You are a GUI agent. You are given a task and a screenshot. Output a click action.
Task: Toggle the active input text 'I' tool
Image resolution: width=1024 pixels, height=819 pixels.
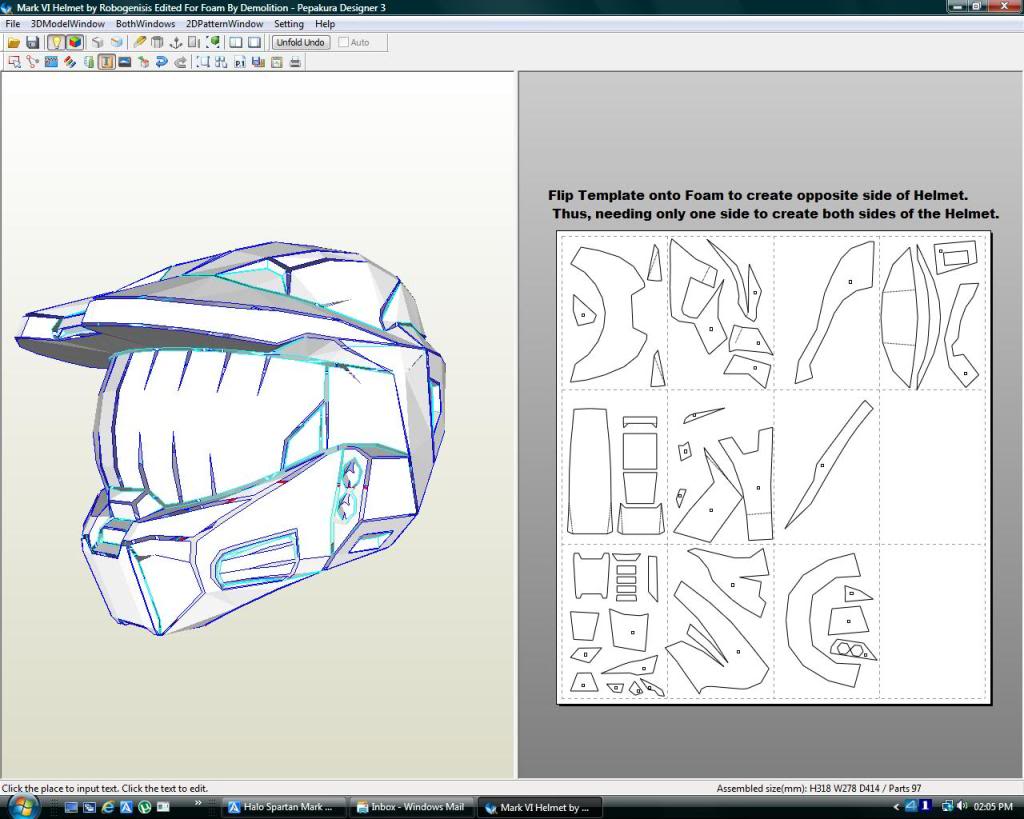(106, 63)
